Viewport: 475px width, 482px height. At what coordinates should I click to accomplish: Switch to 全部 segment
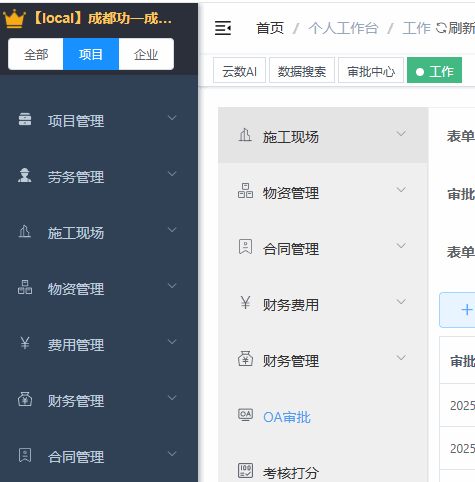[x=36, y=54]
